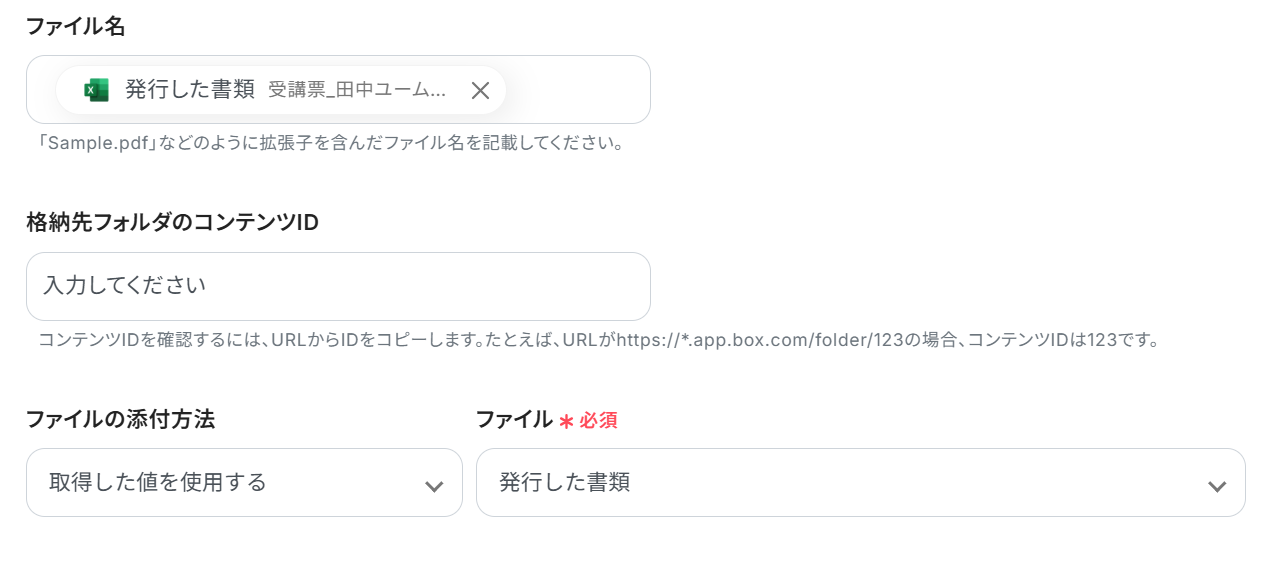Click the ファイル label above the right dropdown

click(x=514, y=420)
